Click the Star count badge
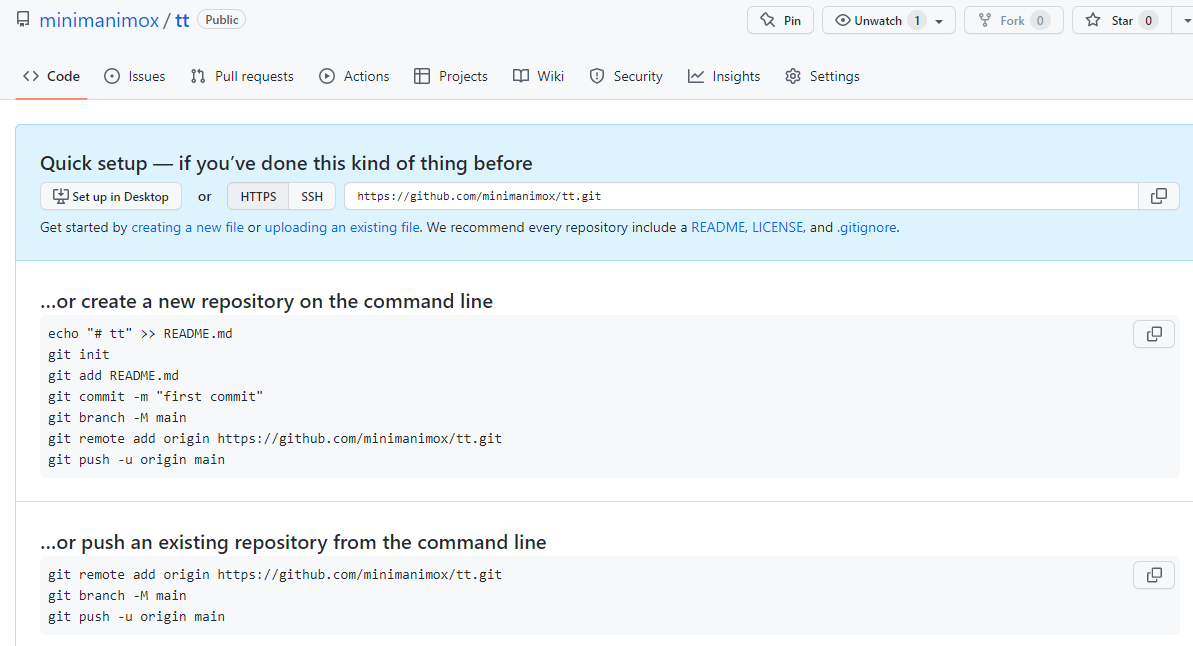 click(1149, 21)
